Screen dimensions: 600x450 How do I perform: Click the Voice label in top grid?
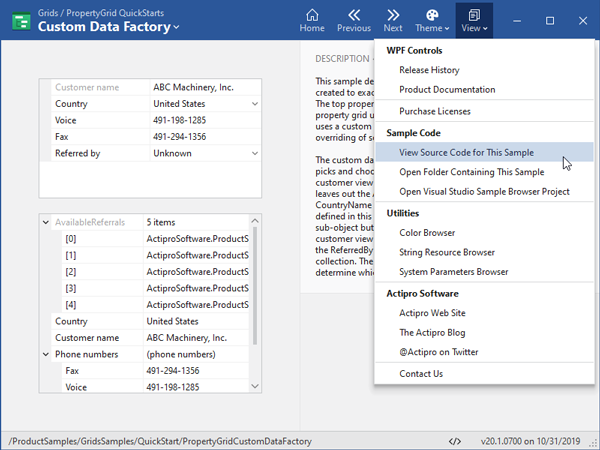coord(65,120)
